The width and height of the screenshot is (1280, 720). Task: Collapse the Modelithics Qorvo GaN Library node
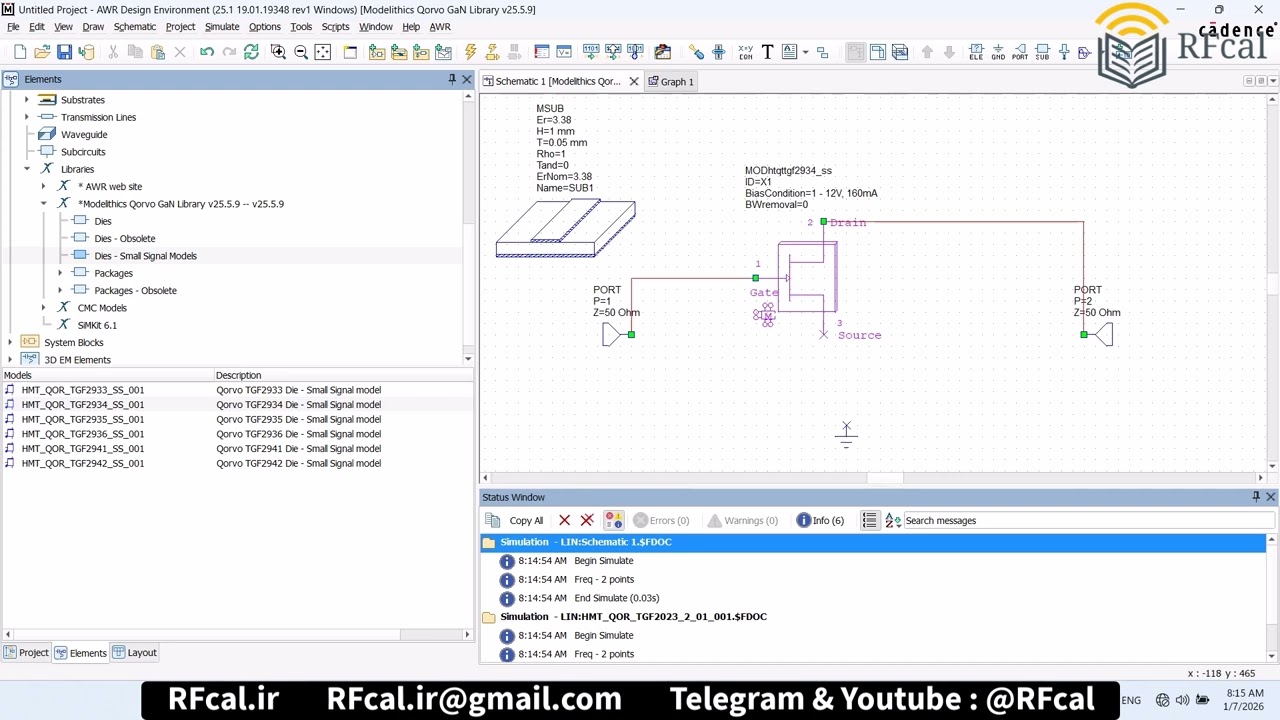[x=43, y=204]
